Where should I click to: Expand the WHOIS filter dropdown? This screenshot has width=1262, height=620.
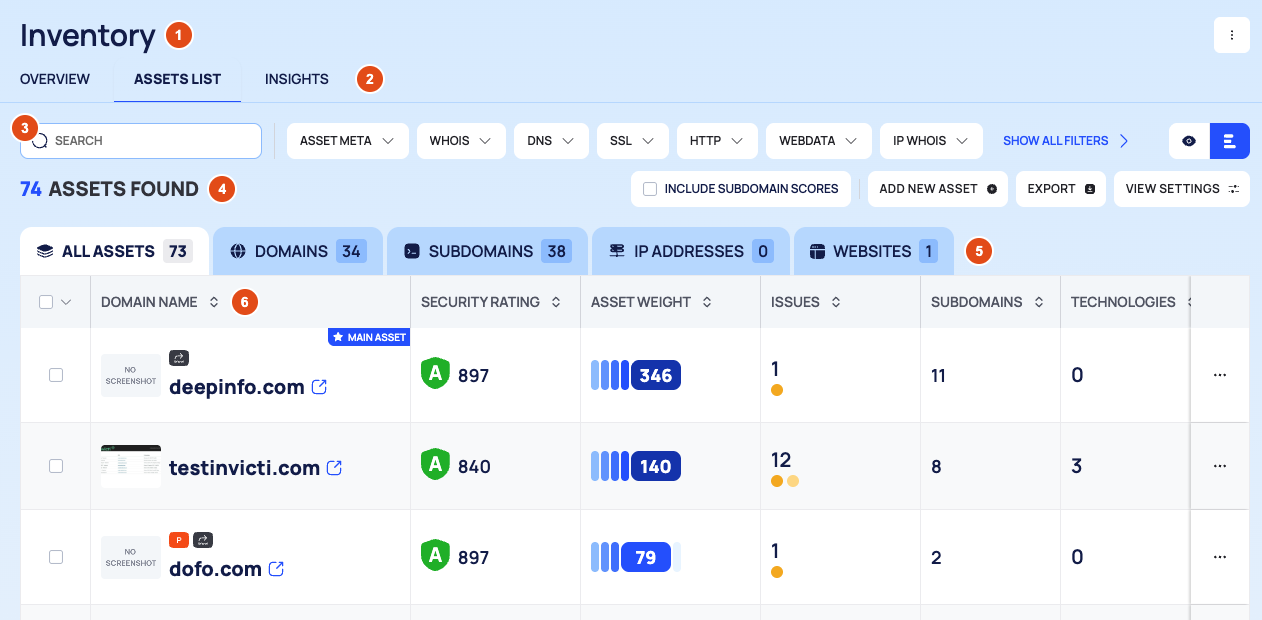click(461, 141)
